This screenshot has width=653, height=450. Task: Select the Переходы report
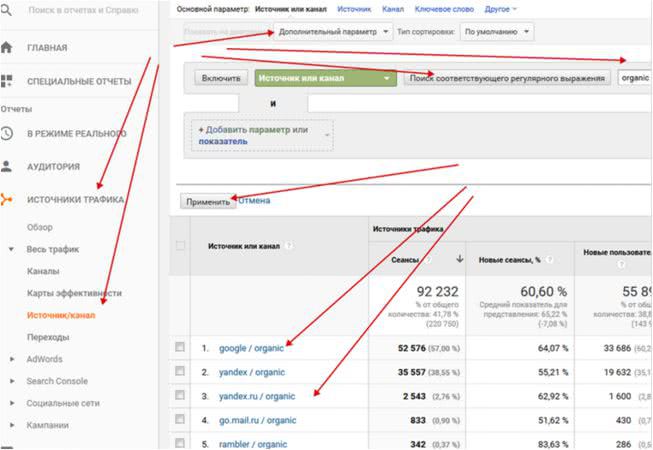pyautogui.click(x=48, y=337)
